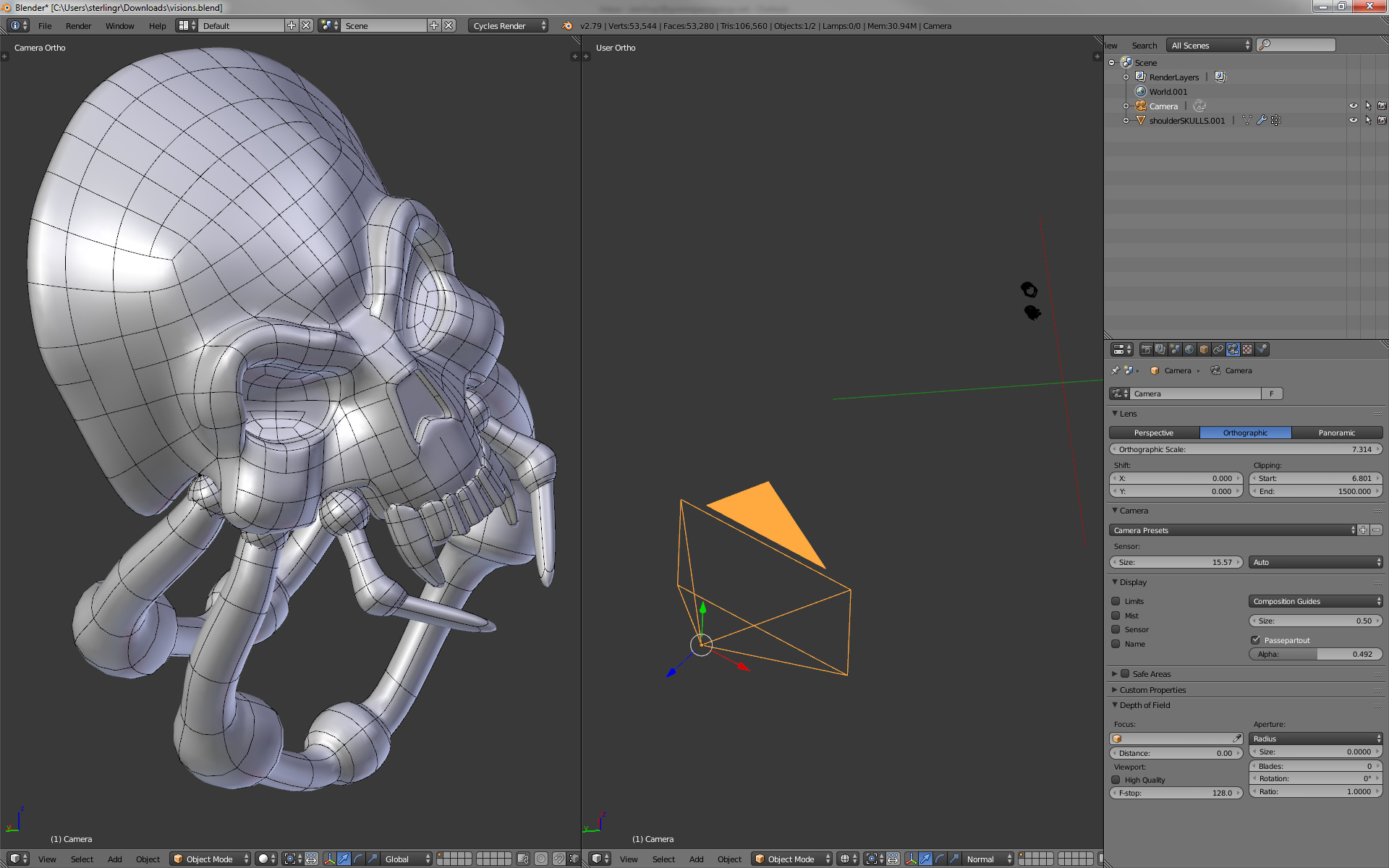The image size is (1389, 868).
Task: Click the Orthographic Scale value field
Action: point(1245,449)
